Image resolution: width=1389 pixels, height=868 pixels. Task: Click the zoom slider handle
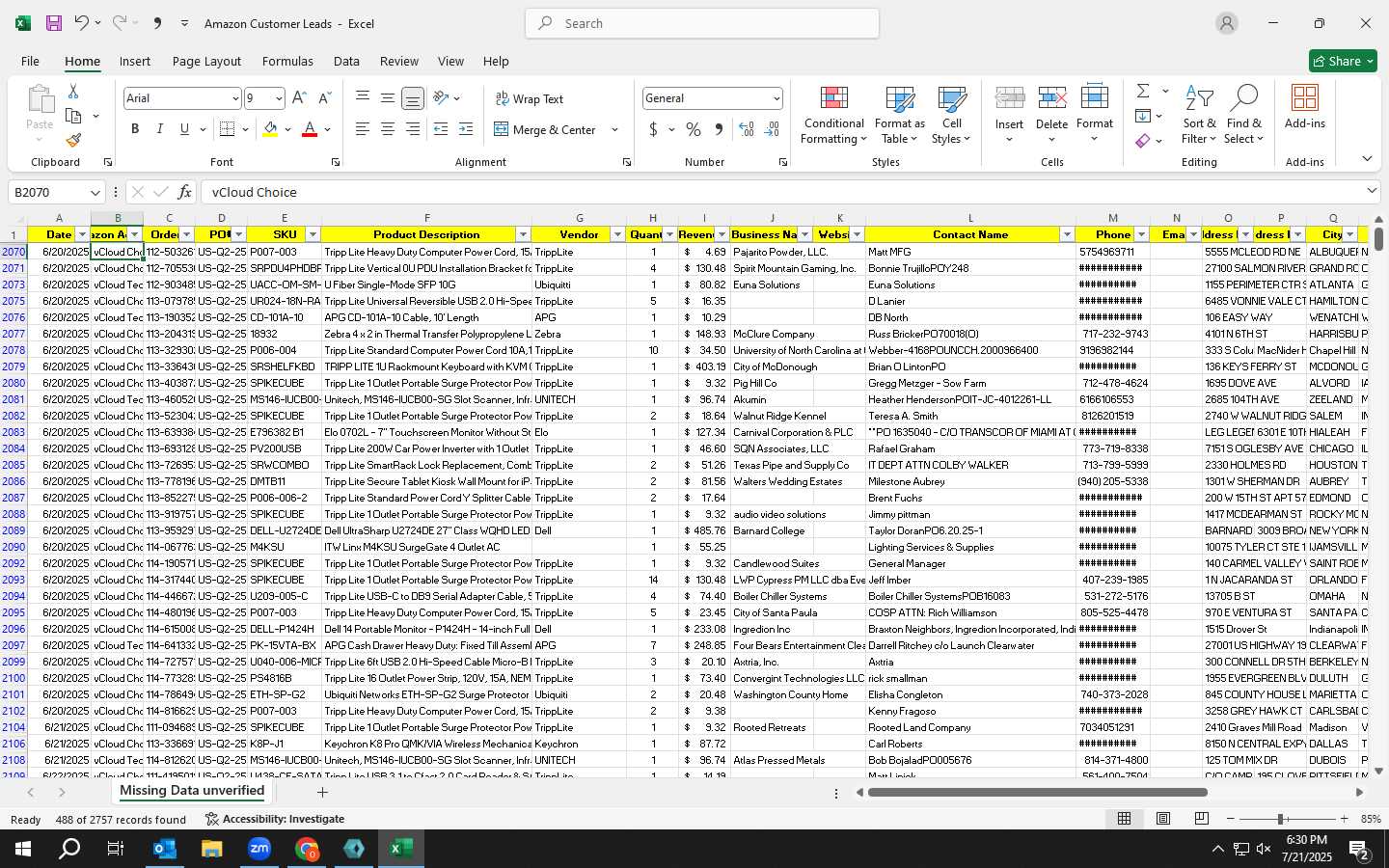click(x=1281, y=819)
